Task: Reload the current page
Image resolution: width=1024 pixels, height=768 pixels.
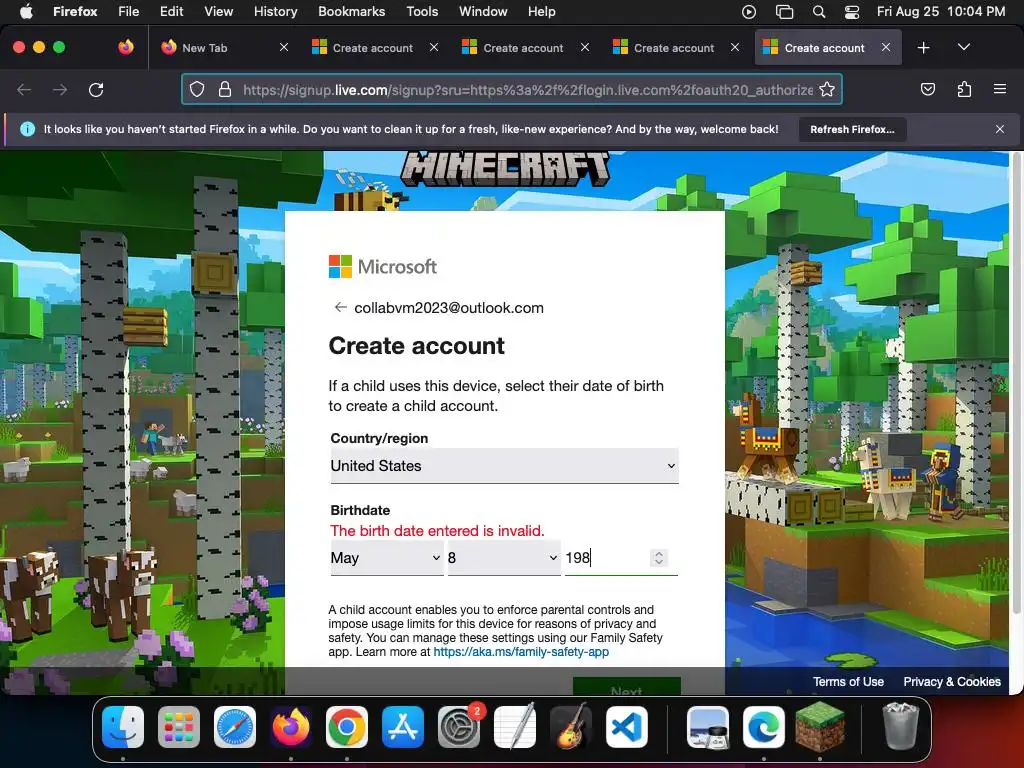Action: tap(96, 89)
